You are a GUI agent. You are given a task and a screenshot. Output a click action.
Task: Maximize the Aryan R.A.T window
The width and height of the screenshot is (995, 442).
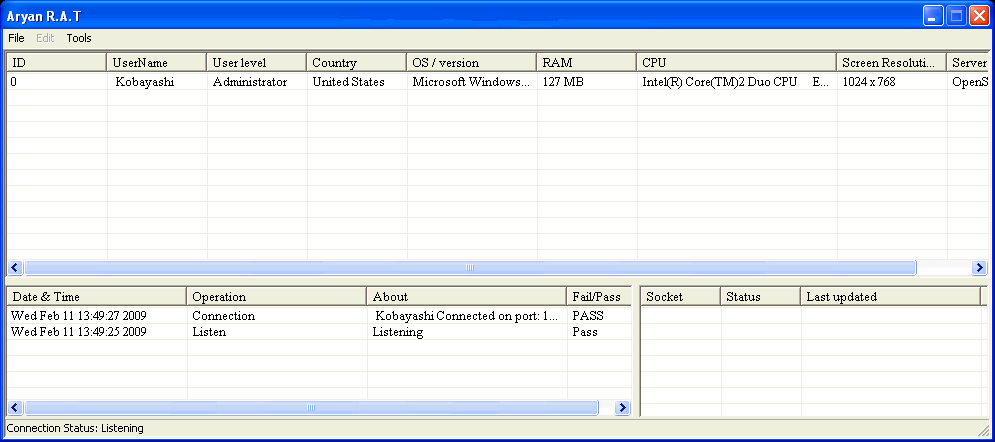956,15
